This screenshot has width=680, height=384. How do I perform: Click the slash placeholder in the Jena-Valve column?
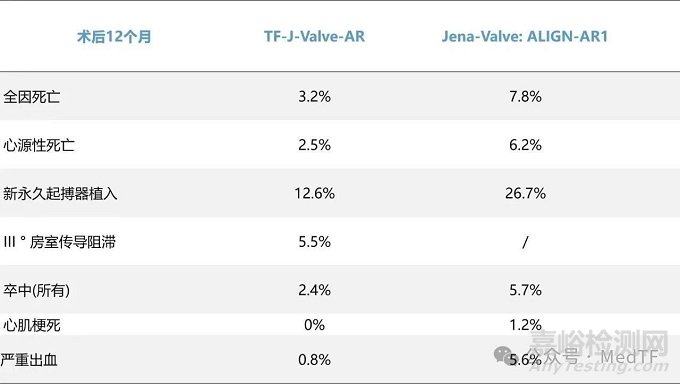point(525,242)
